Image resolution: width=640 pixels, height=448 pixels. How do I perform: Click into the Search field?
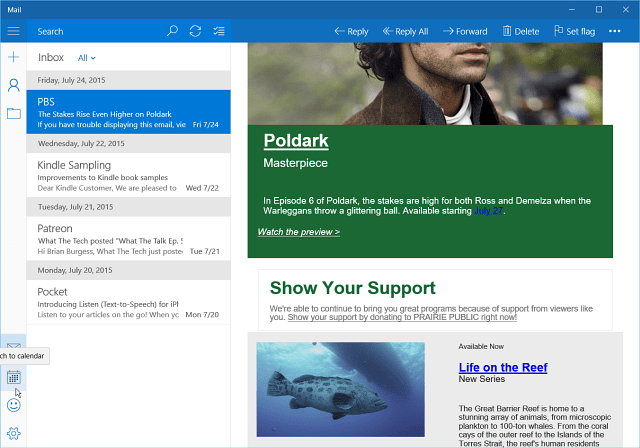tap(97, 31)
